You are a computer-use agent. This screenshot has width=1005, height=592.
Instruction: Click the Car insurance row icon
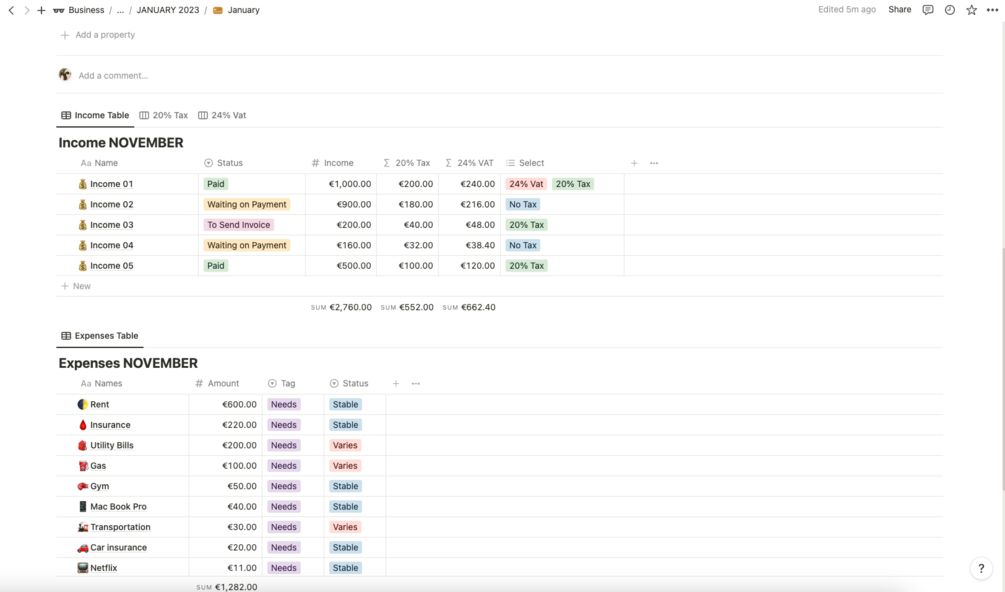pos(83,548)
